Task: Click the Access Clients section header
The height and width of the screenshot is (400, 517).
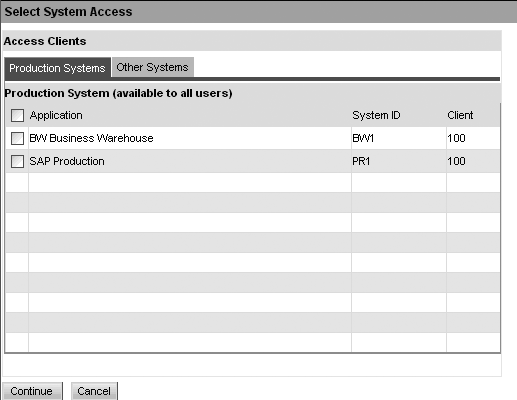Action: (252, 41)
